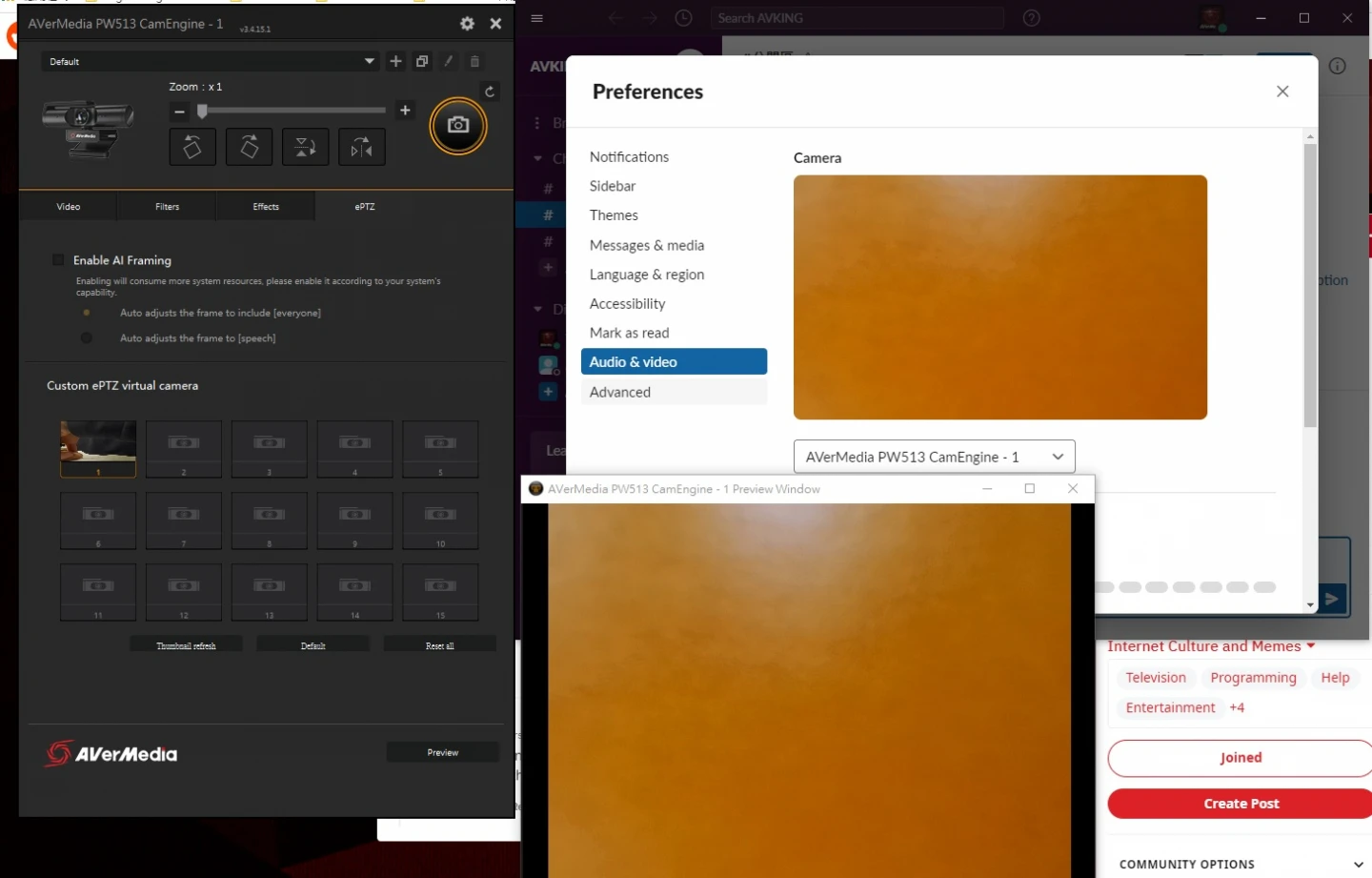This screenshot has width=1372, height=878.
Task: Click the Reset all button
Action: pos(439,645)
